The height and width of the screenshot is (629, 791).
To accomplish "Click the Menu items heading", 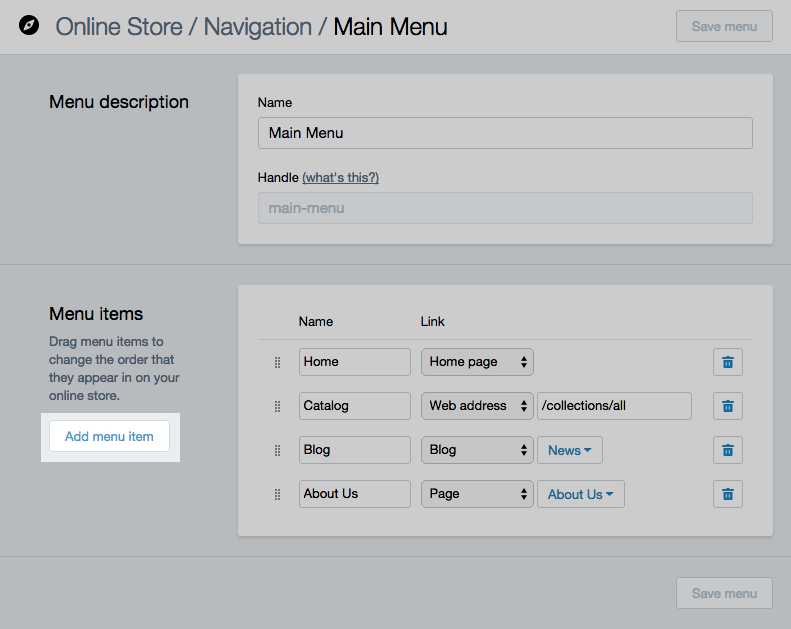I will (96, 314).
